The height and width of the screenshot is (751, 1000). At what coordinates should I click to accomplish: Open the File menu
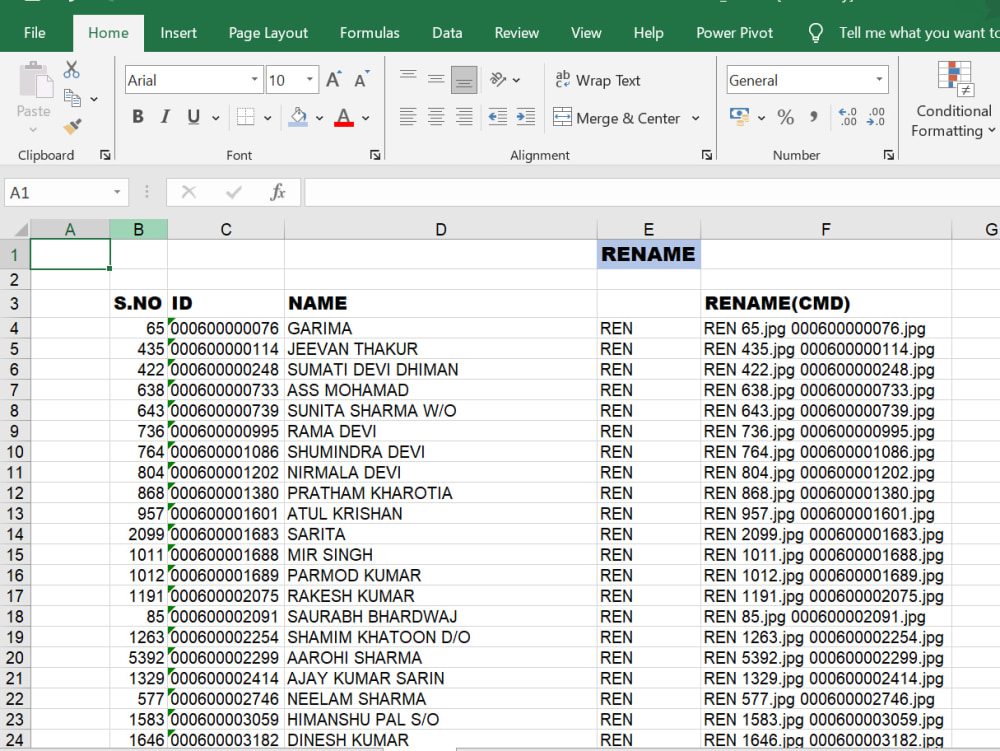click(x=34, y=33)
